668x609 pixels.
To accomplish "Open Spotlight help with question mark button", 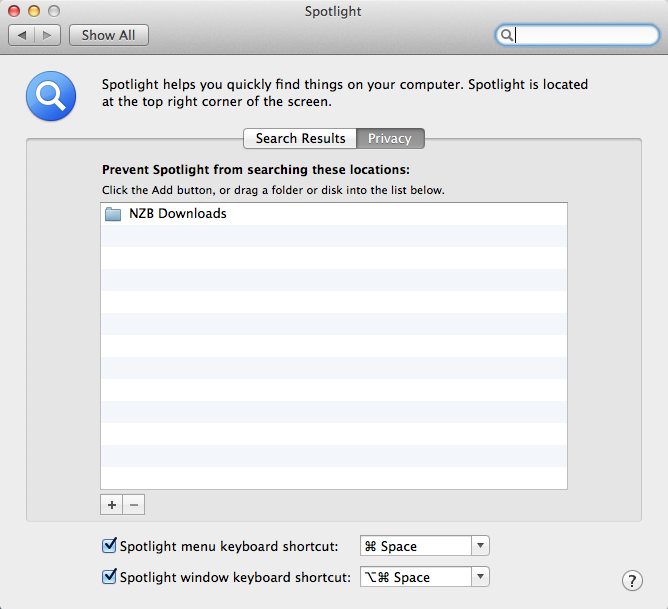I will [x=632, y=580].
